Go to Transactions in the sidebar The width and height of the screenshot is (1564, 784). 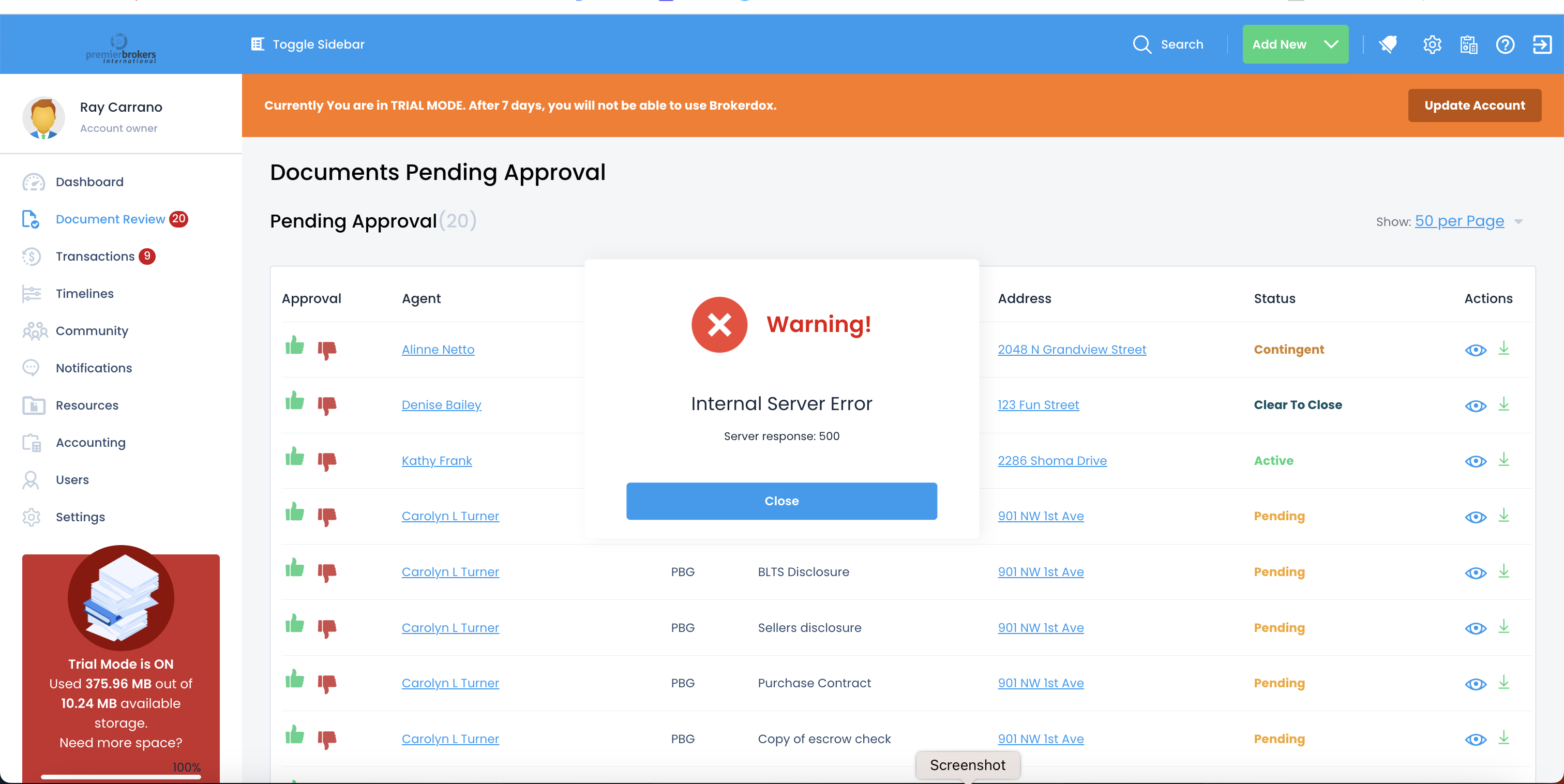pos(95,257)
